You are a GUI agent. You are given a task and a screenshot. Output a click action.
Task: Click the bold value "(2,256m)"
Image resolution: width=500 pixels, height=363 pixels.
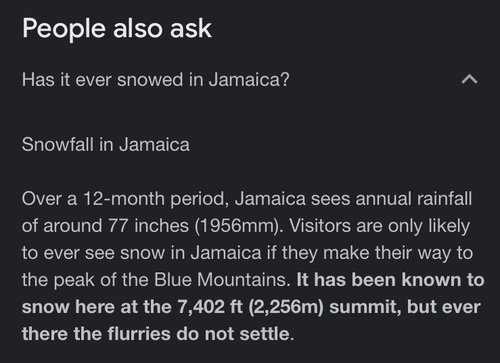click(x=286, y=307)
